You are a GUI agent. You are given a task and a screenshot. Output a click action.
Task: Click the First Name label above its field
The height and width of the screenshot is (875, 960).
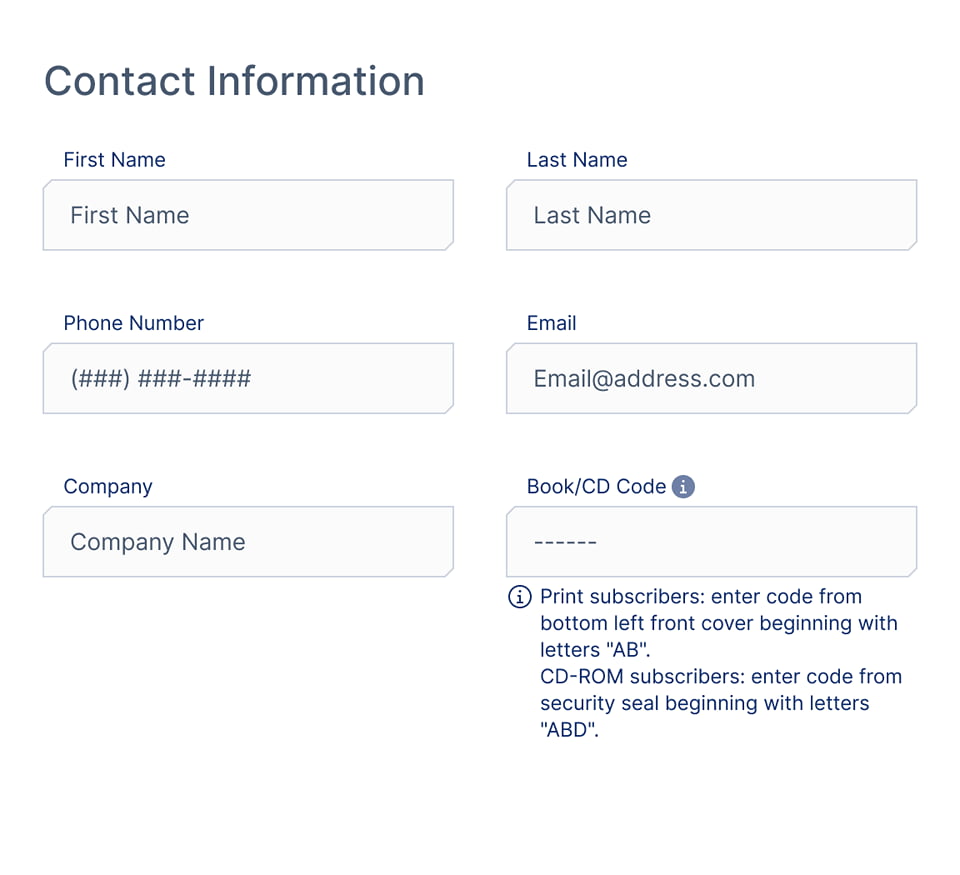114,160
